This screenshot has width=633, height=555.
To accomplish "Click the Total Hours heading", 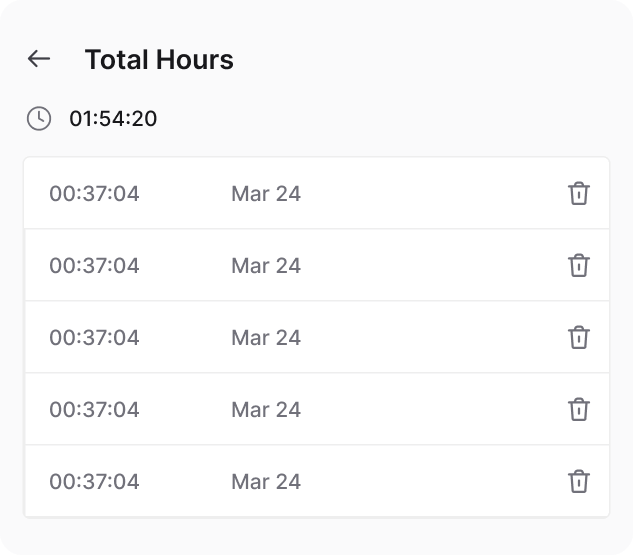I will coord(159,60).
